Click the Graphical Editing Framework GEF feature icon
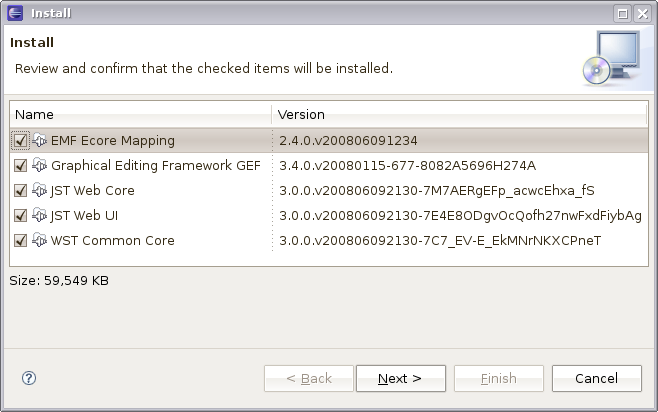Screen dimensions: 658x412 (x=40, y=166)
